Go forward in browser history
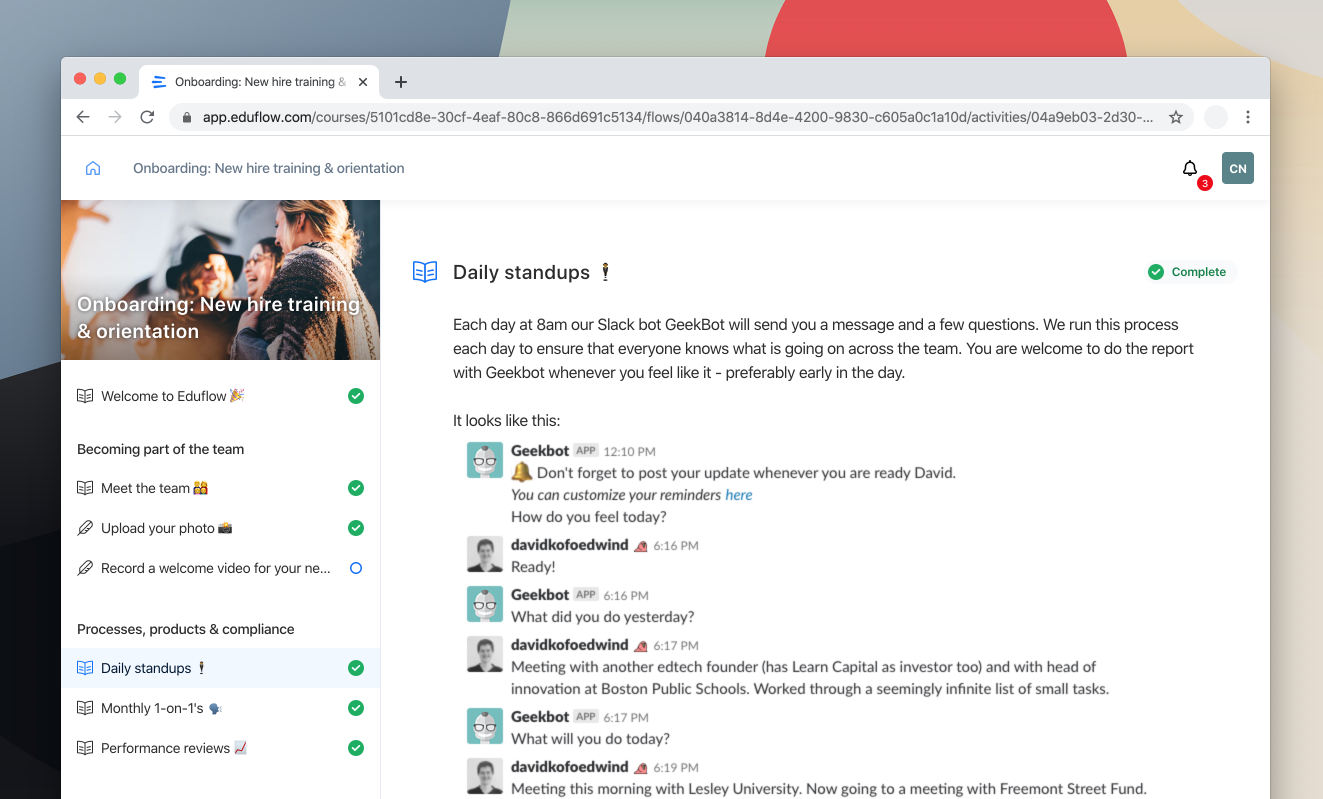 pos(115,117)
